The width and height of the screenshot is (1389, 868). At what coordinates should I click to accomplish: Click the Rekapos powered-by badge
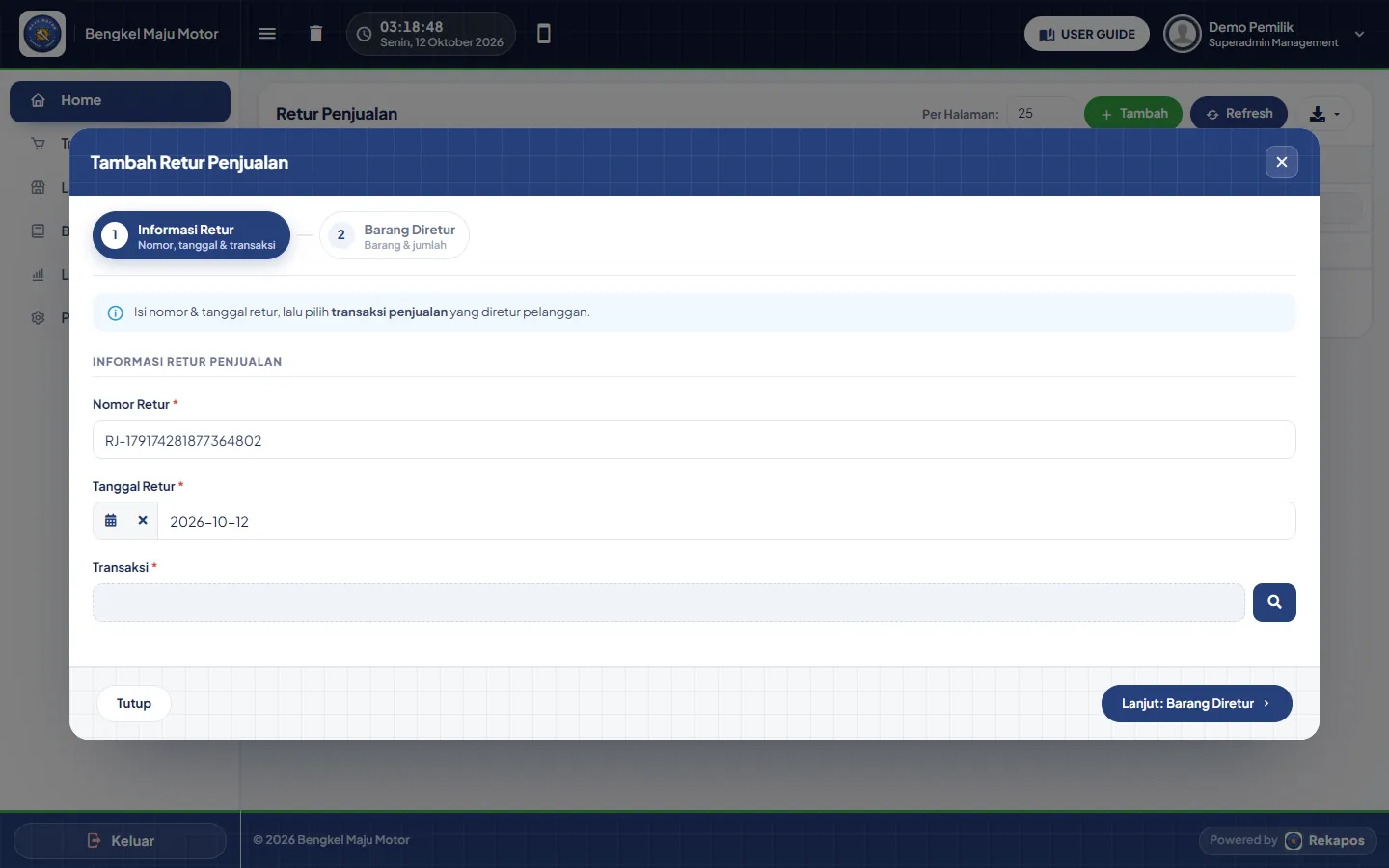(1288, 841)
